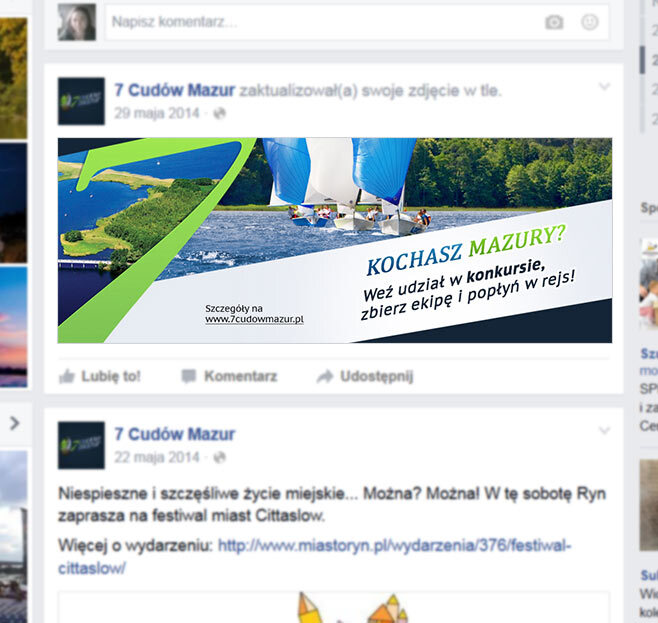Click the Lubię to! thumbs-up button
The image size is (658, 623).
(x=99, y=376)
